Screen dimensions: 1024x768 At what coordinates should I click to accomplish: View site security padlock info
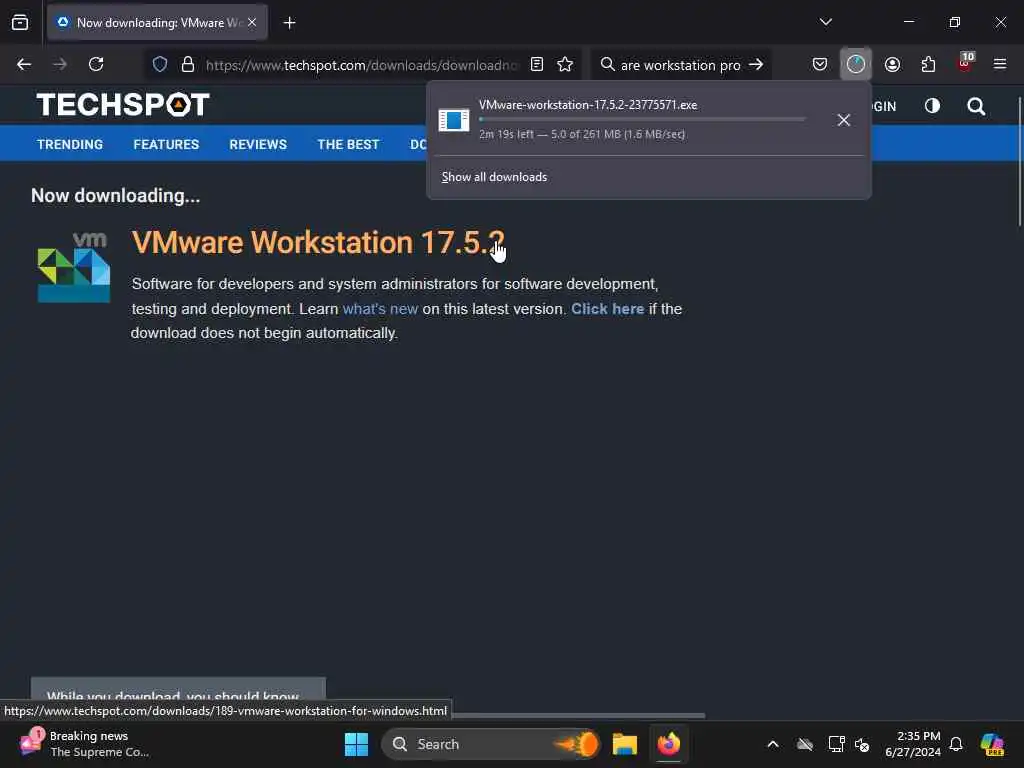click(x=188, y=64)
